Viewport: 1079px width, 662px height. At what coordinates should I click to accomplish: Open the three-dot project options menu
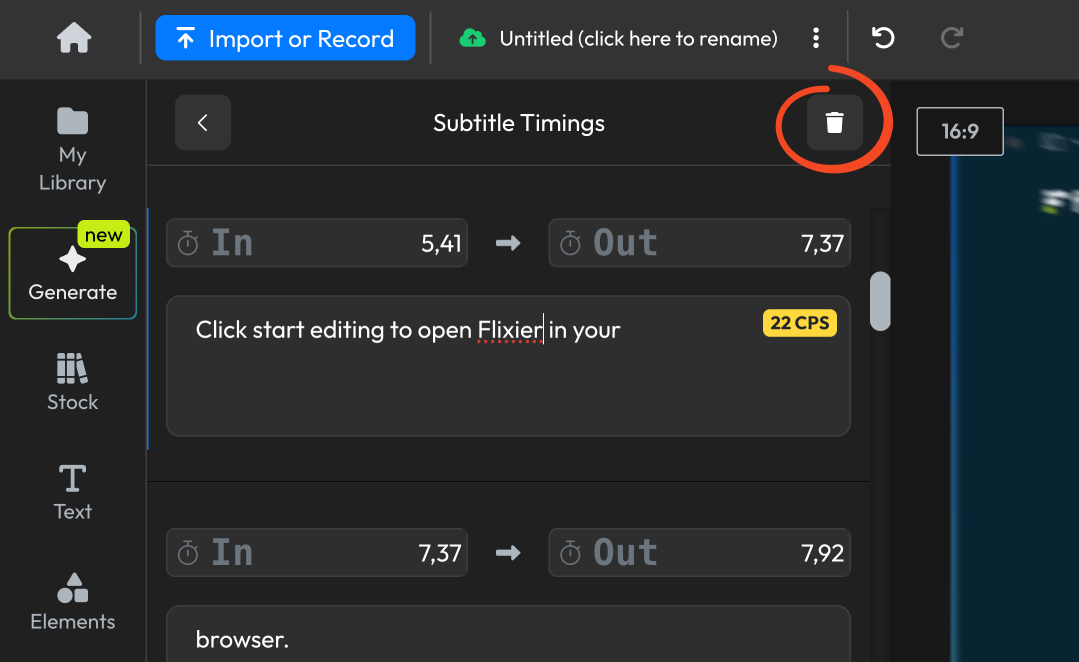pos(816,39)
